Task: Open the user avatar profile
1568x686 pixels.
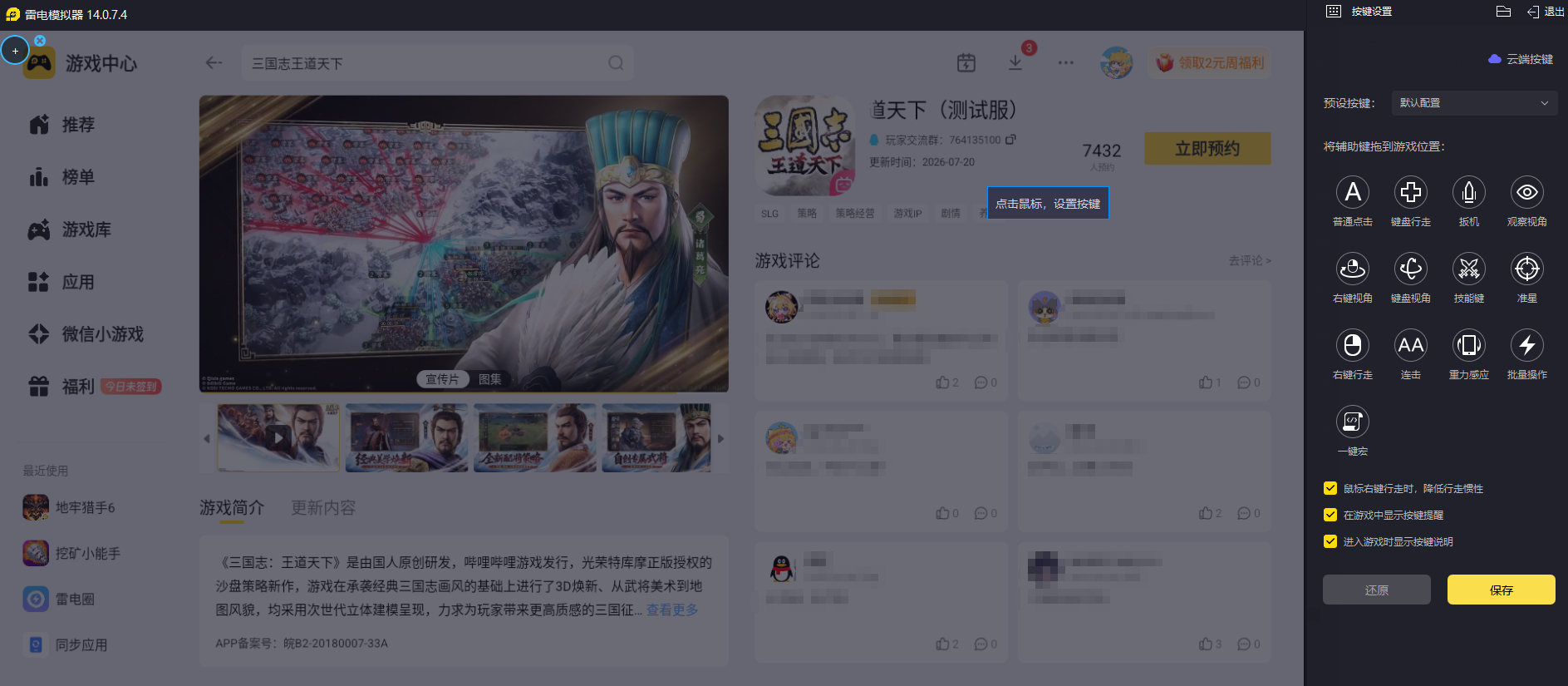Action: (x=1116, y=62)
